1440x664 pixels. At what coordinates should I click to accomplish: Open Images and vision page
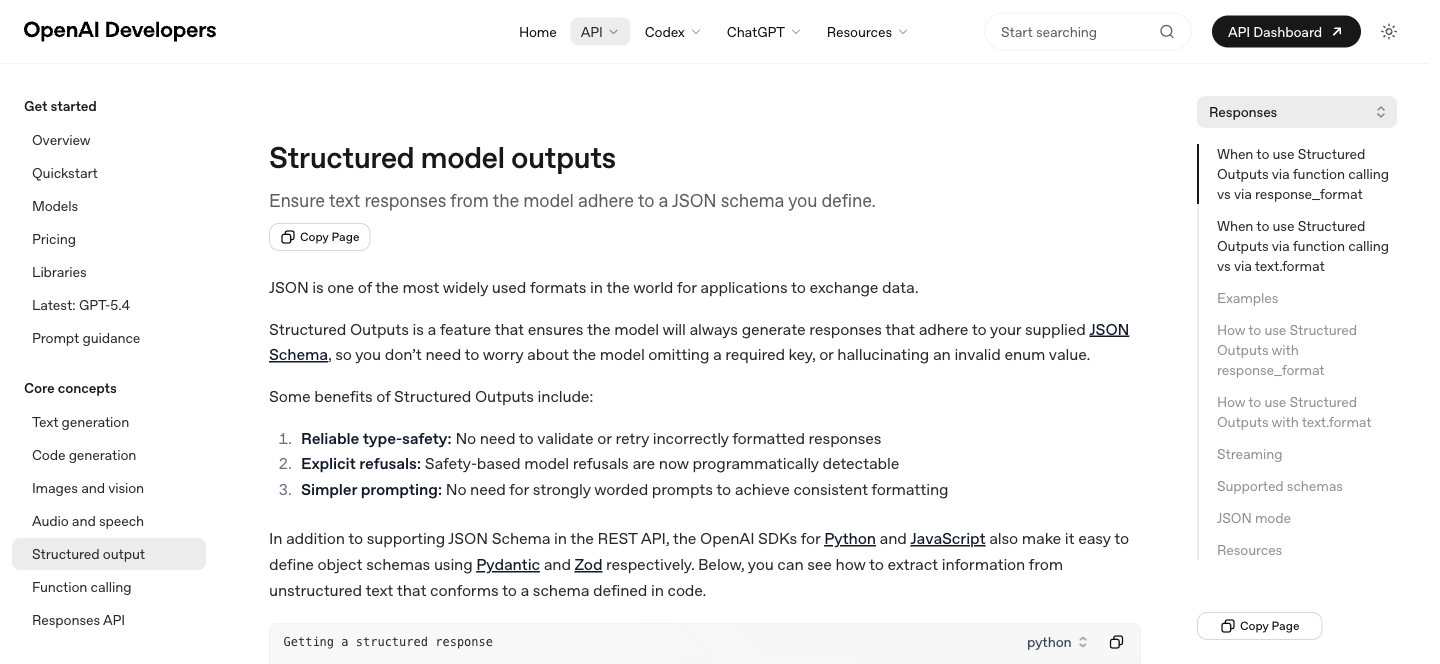109,488
